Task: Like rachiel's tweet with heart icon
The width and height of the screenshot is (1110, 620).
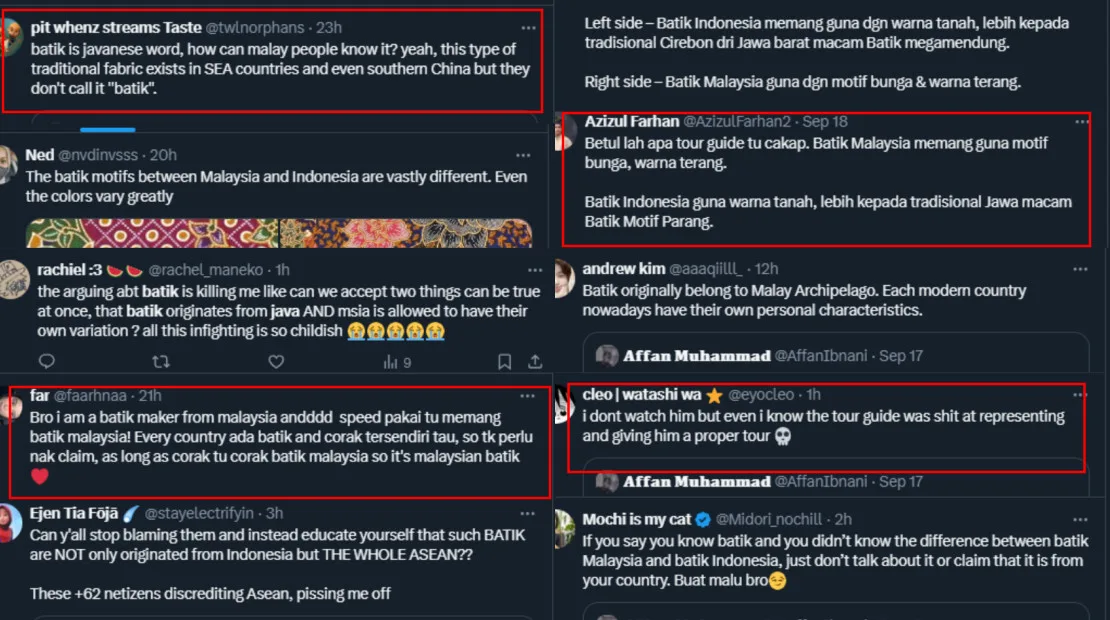Action: 276,362
